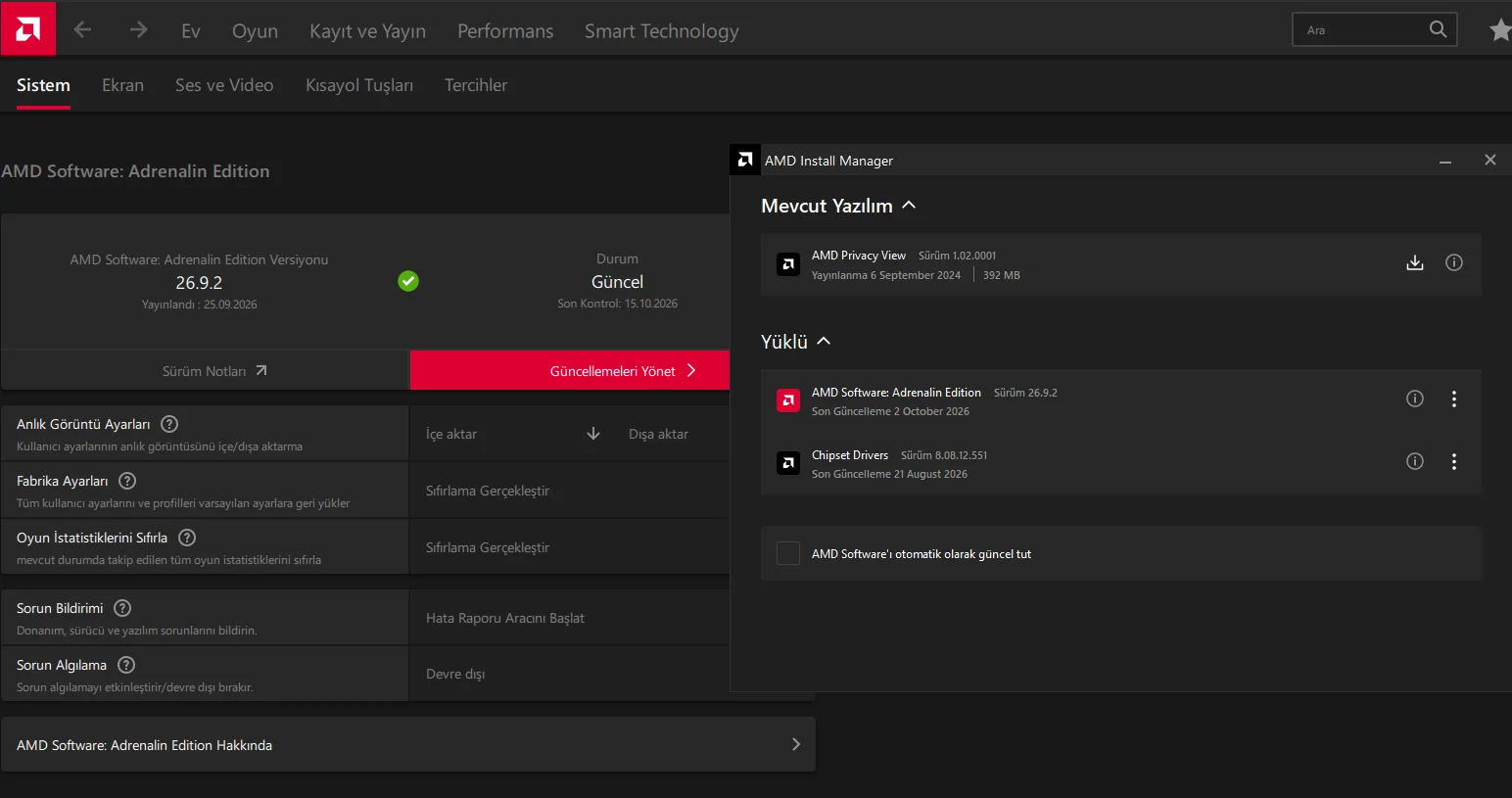Go forward with the right arrow
The image size is (1512, 798).
click(139, 30)
